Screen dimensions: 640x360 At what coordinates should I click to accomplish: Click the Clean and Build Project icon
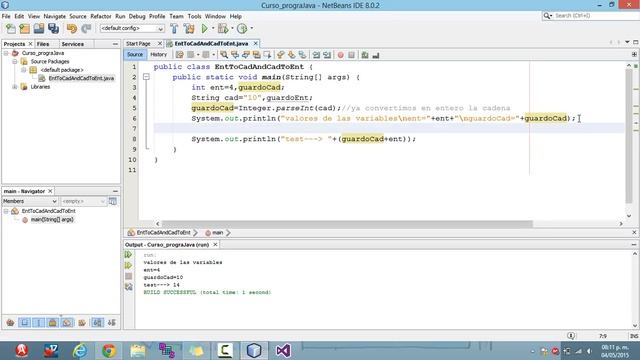(189, 29)
